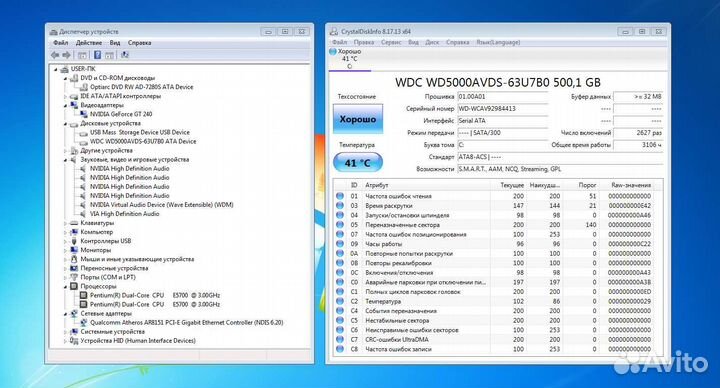Click the Прошивка field 01.00A01

(502, 97)
